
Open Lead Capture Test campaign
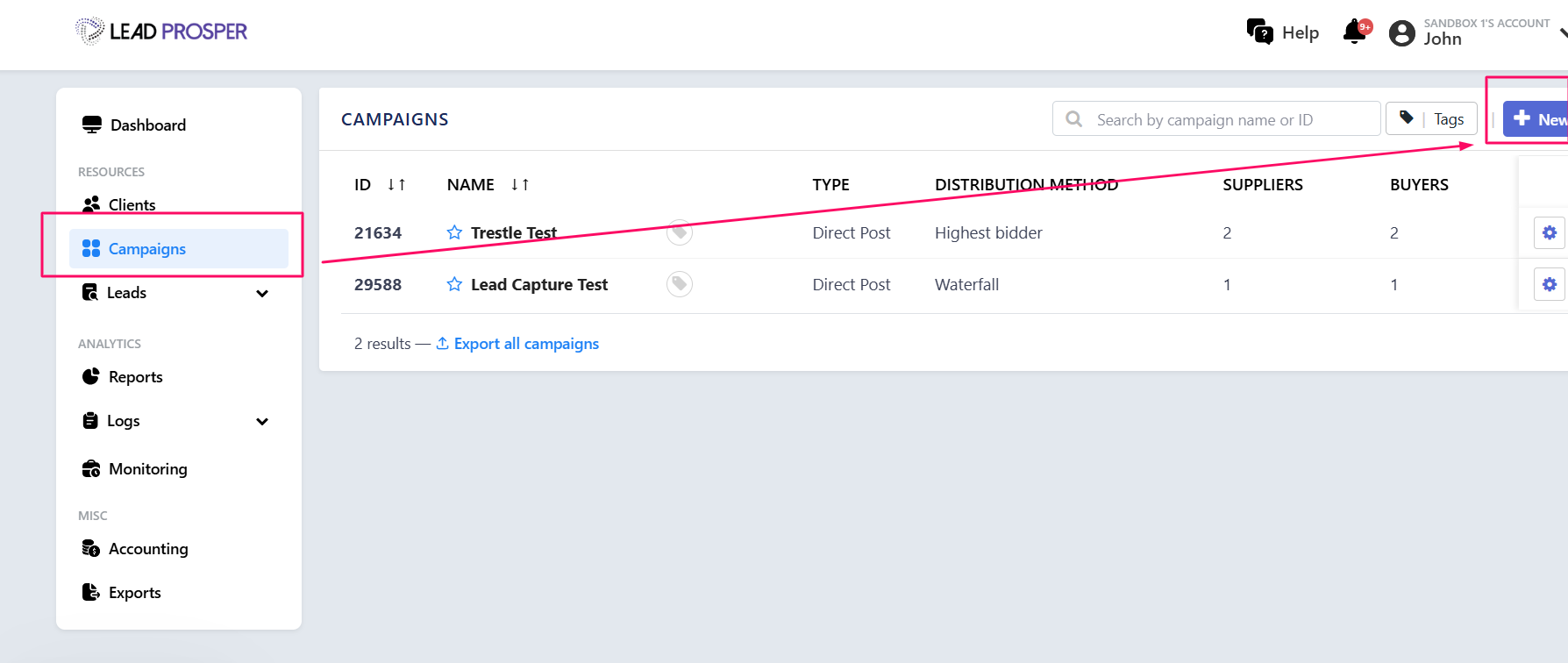click(539, 284)
